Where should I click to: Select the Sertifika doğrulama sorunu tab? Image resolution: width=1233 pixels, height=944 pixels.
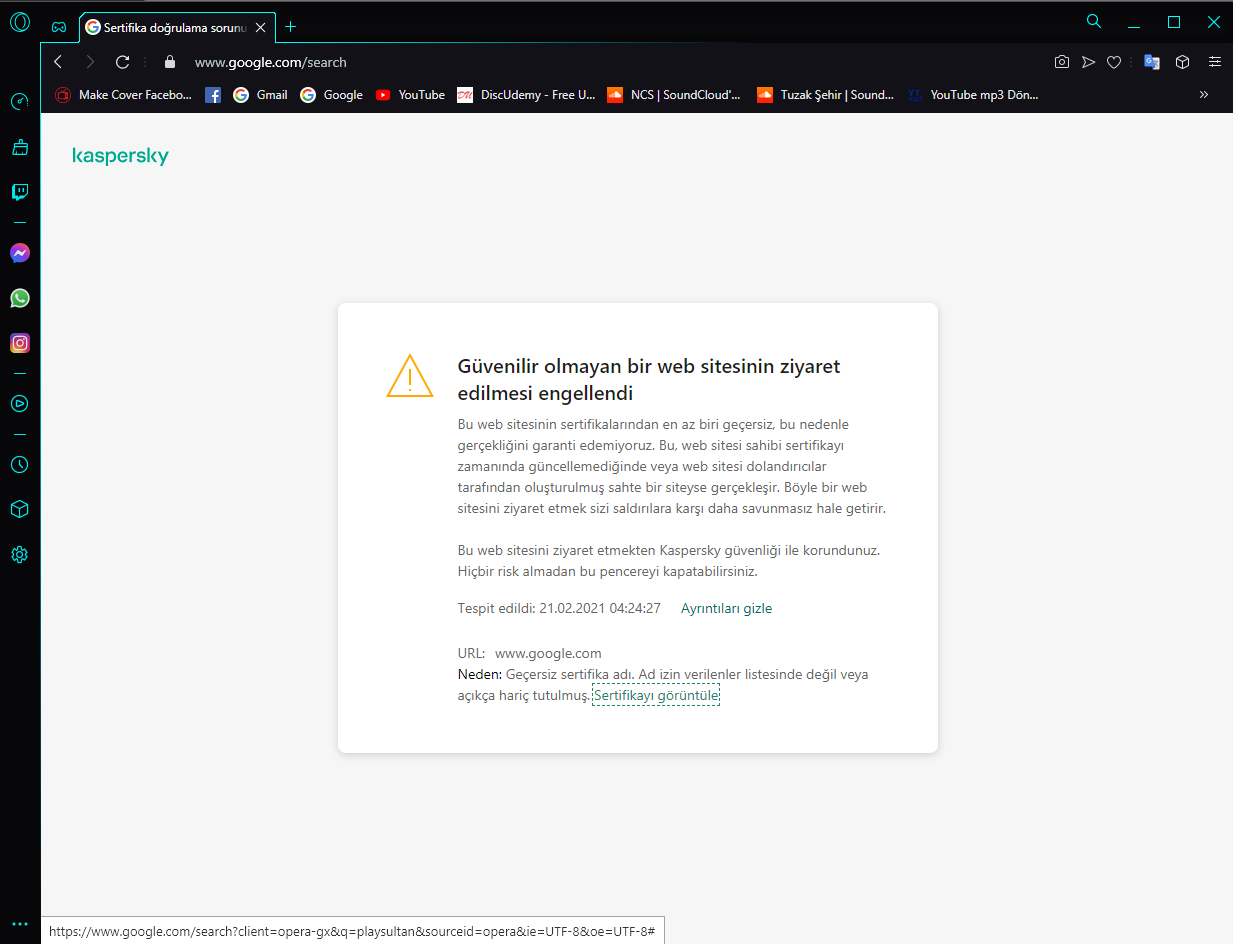click(177, 27)
